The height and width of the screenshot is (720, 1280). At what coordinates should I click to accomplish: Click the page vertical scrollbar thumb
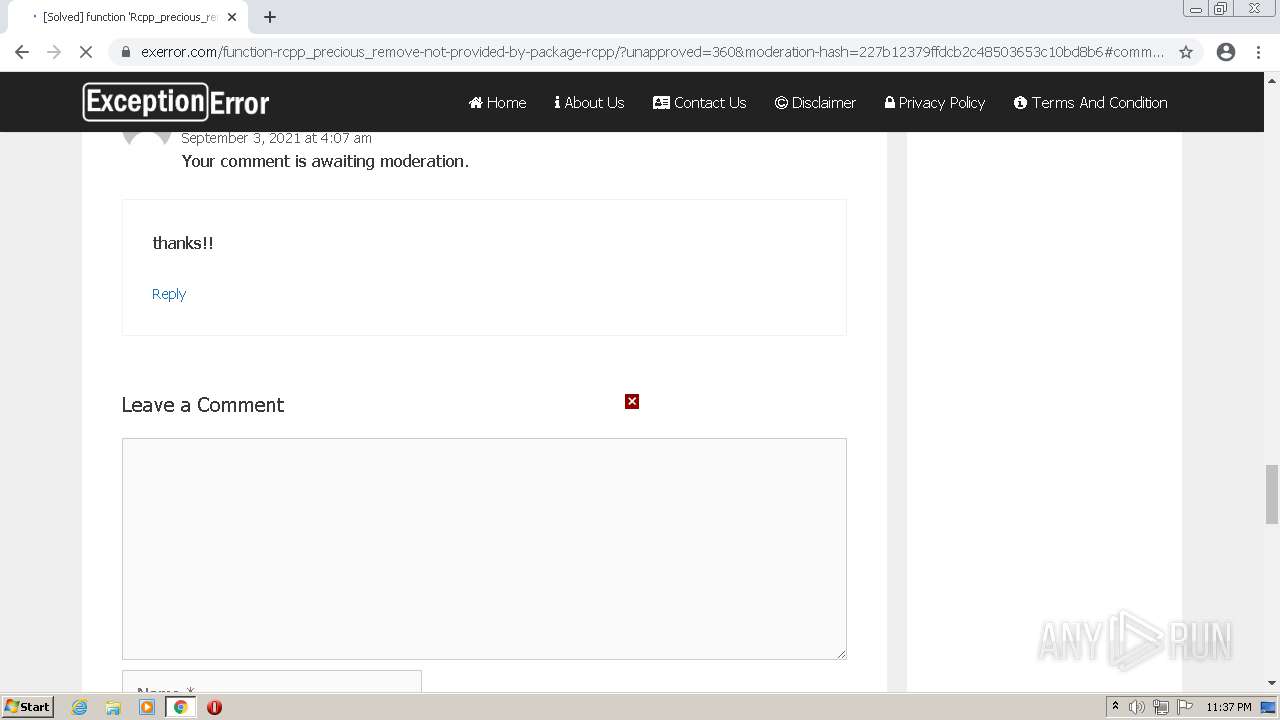tap(1271, 494)
